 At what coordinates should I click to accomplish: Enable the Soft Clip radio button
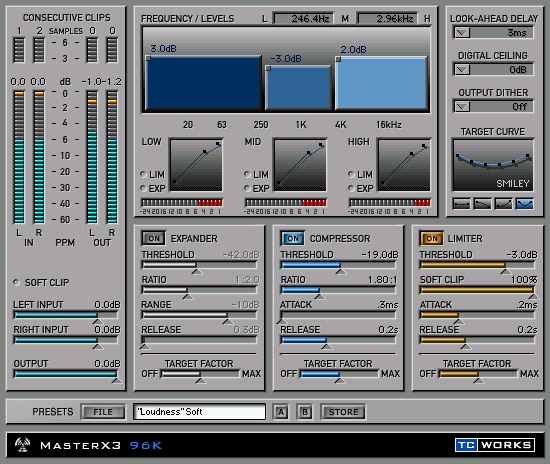pyautogui.click(x=16, y=282)
